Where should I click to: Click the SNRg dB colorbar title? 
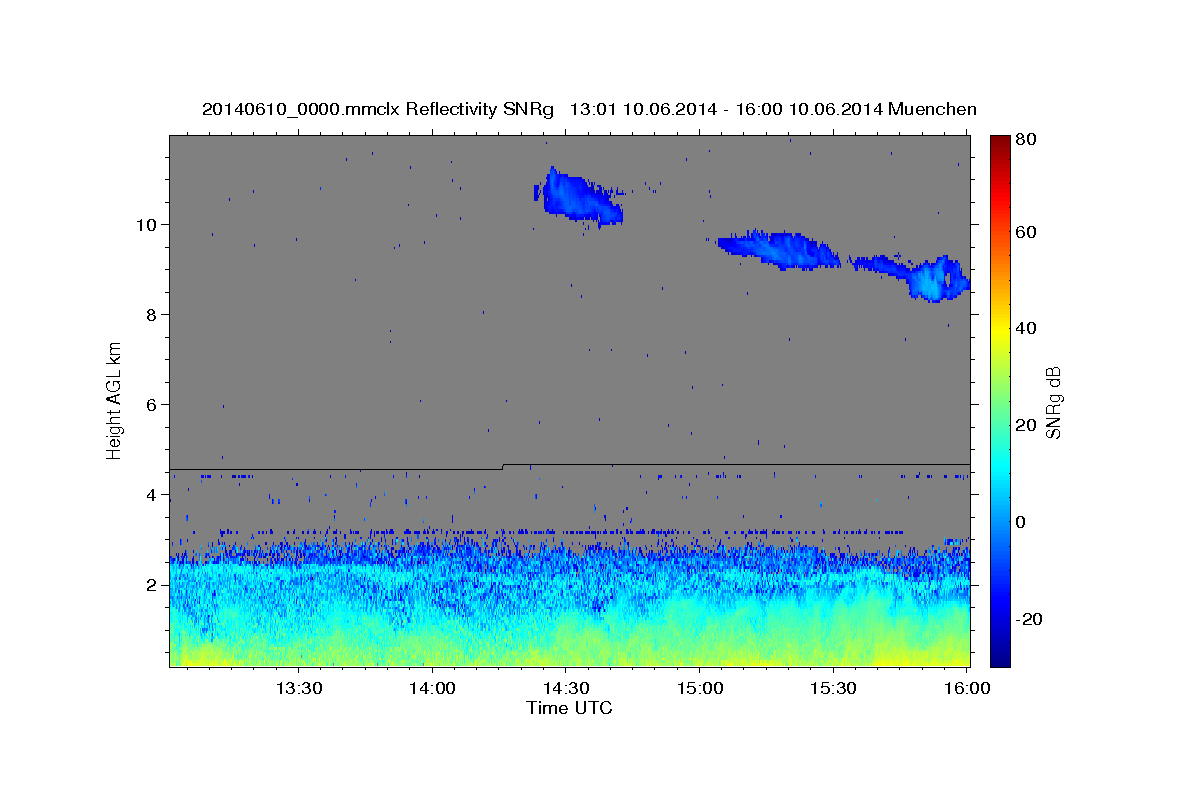click(1054, 400)
